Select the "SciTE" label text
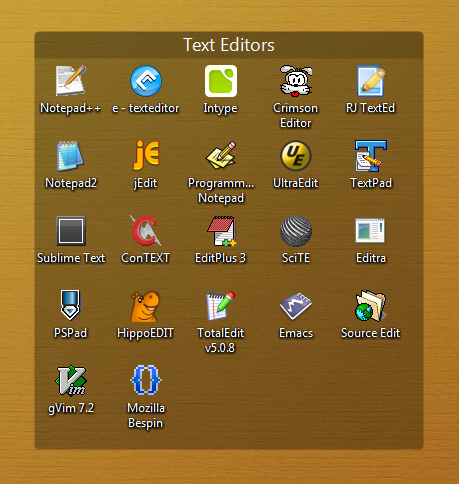The image size is (459, 484). pyautogui.click(x=296, y=258)
